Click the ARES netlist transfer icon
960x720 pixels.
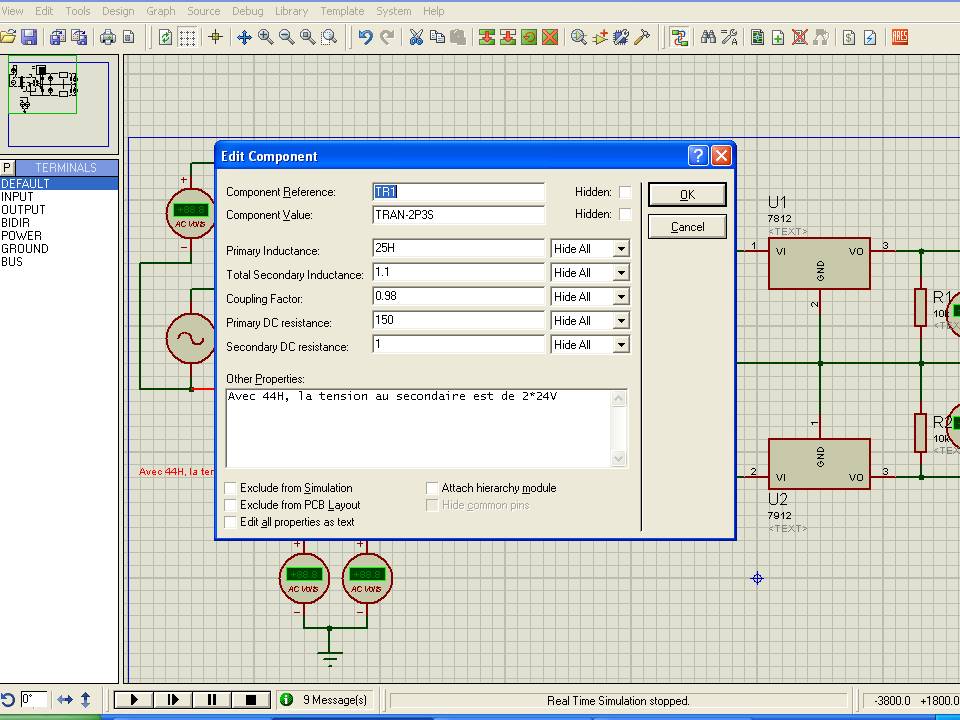tap(899, 37)
